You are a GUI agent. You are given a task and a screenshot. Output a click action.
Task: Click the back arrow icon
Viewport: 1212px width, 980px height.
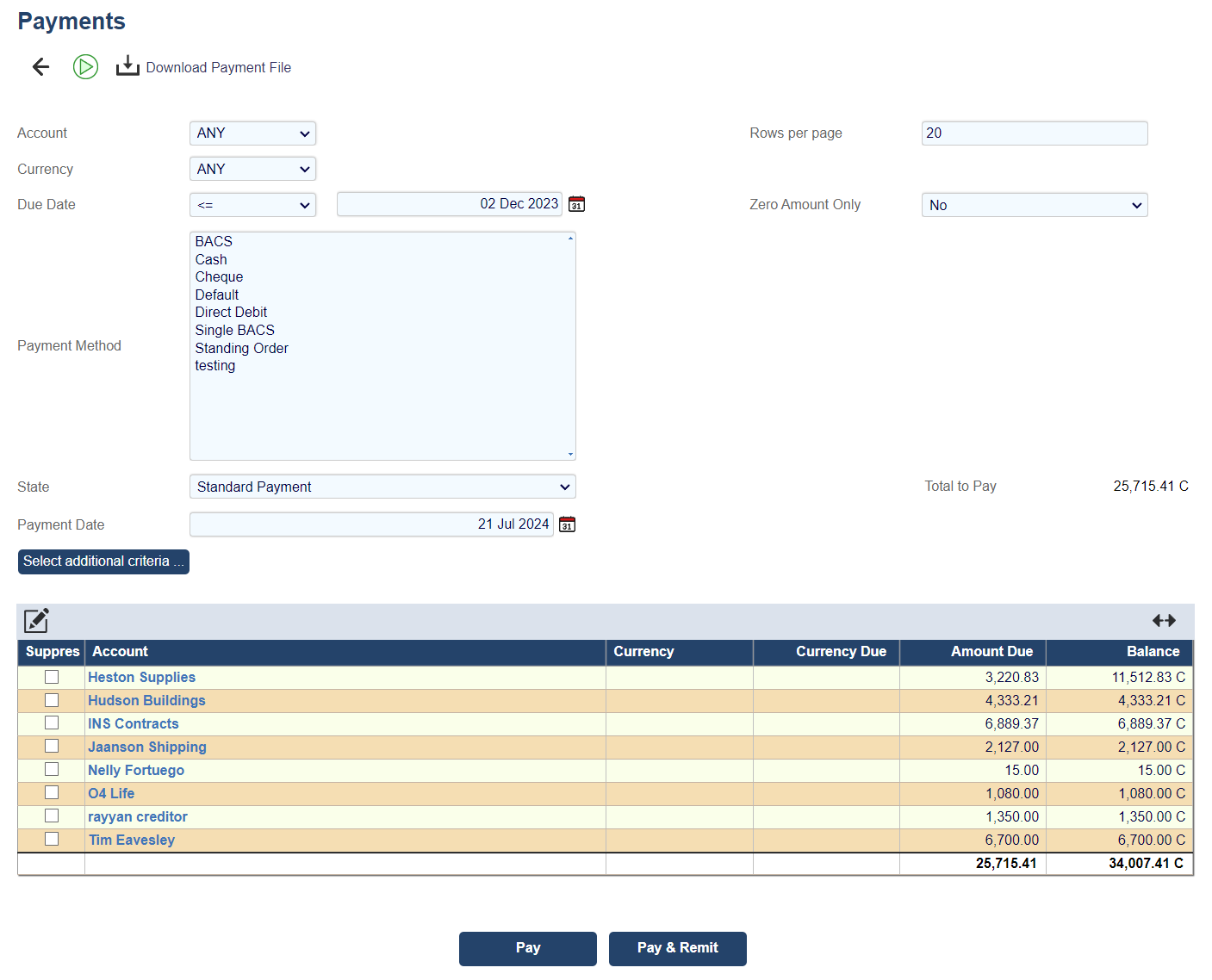click(40, 67)
